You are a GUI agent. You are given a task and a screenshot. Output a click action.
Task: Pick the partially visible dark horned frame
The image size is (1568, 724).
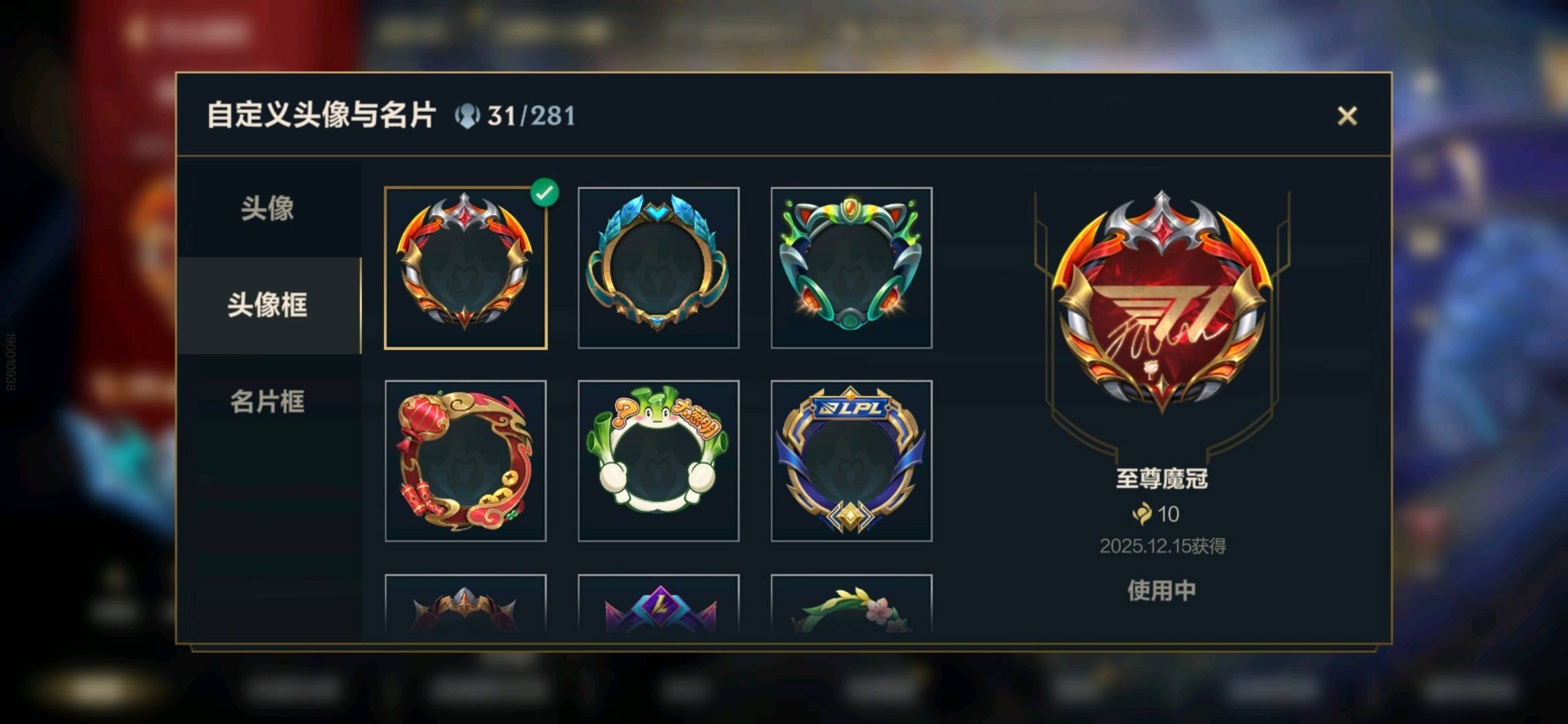click(466, 603)
